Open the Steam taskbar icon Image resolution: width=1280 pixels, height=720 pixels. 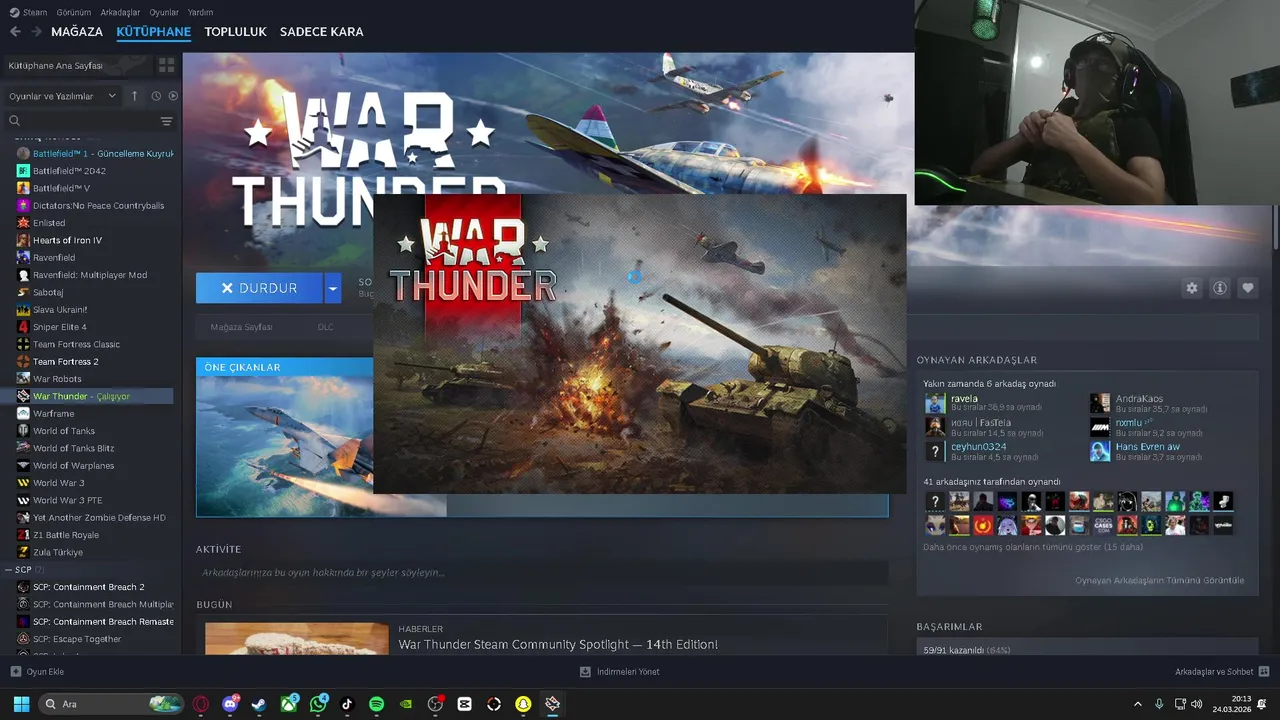pyautogui.click(x=259, y=704)
